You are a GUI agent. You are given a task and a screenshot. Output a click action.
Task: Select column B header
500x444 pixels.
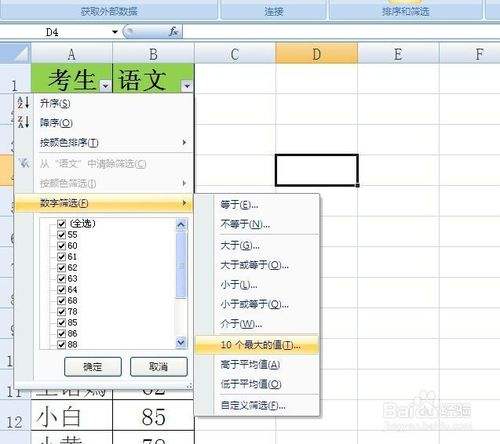coord(153,53)
